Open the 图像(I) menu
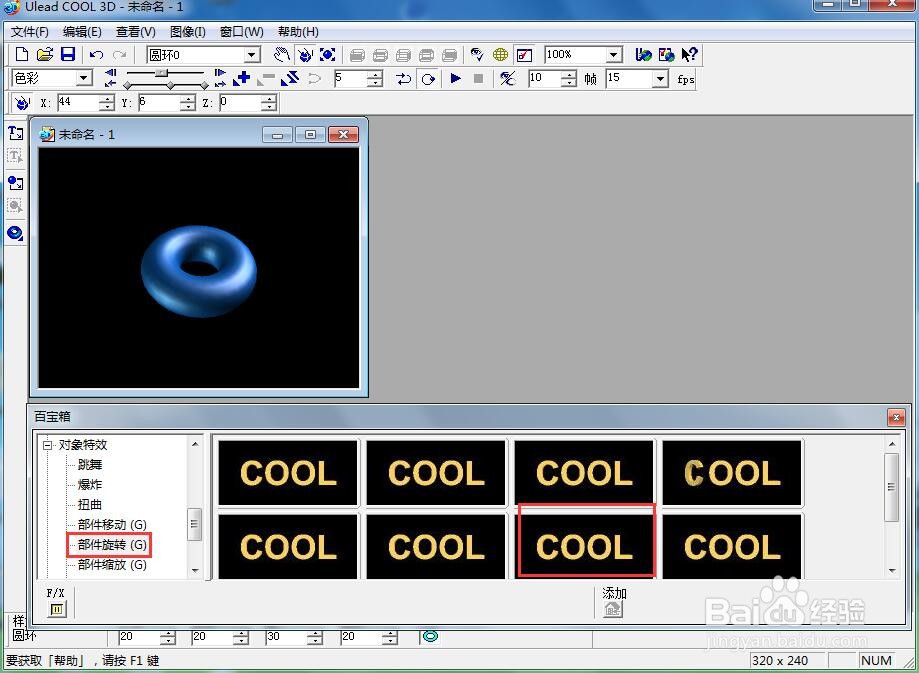Image resolution: width=919 pixels, height=673 pixels. point(188,32)
